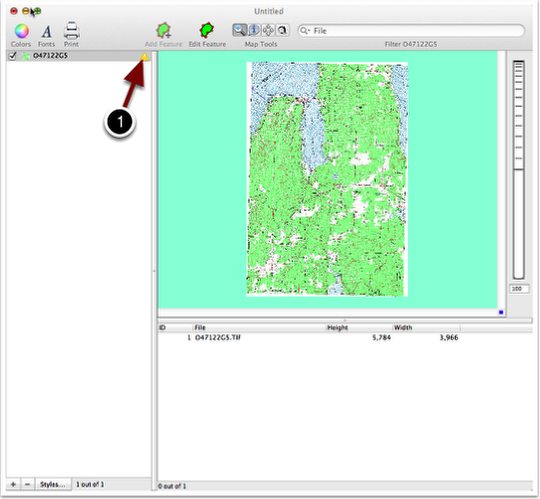This screenshot has height=499, width=540.
Task: Click the yellow warning icon on O47122G5 layer
Action: click(x=145, y=56)
